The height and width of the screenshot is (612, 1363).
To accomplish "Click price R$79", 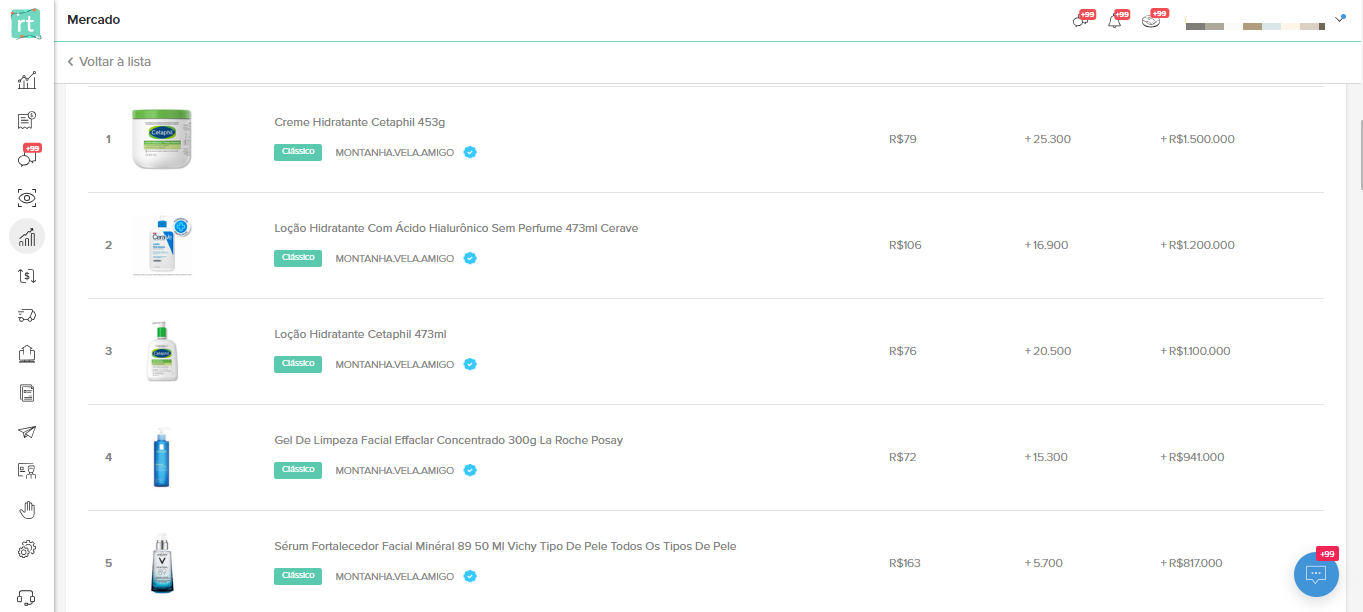I will 902,139.
